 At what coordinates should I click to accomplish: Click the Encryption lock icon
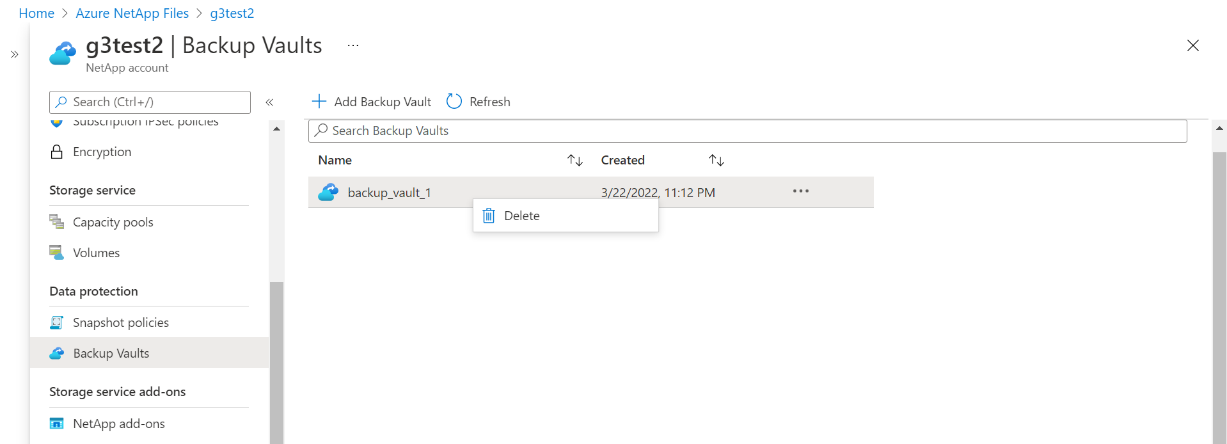57,152
